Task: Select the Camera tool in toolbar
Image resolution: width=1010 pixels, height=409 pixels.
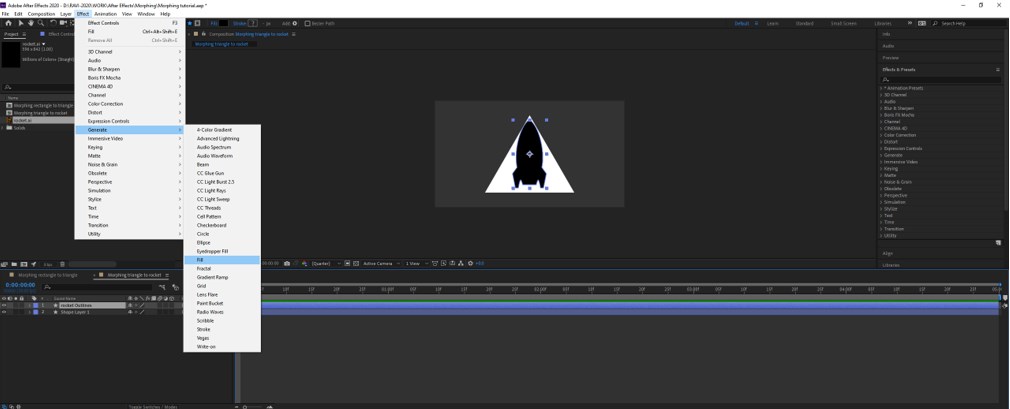Action: 63,23
